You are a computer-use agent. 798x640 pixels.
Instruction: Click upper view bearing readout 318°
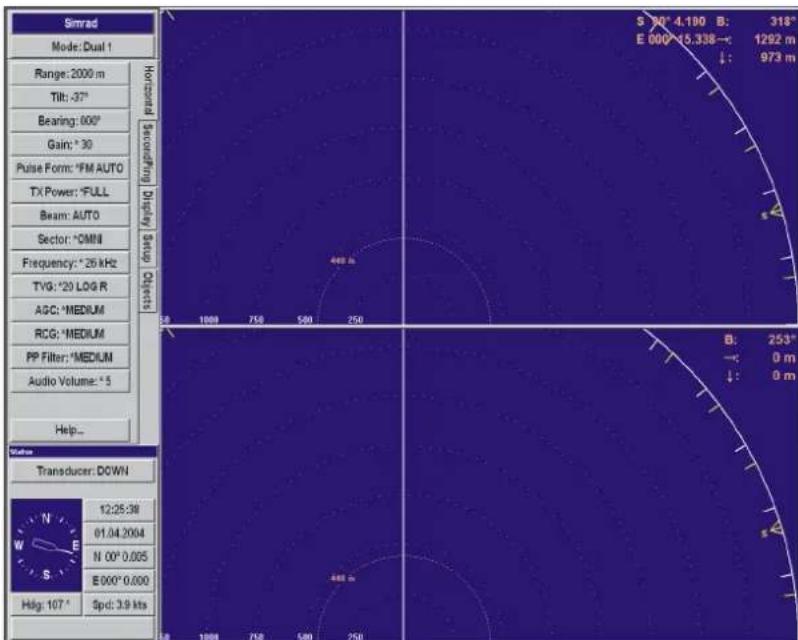point(783,21)
